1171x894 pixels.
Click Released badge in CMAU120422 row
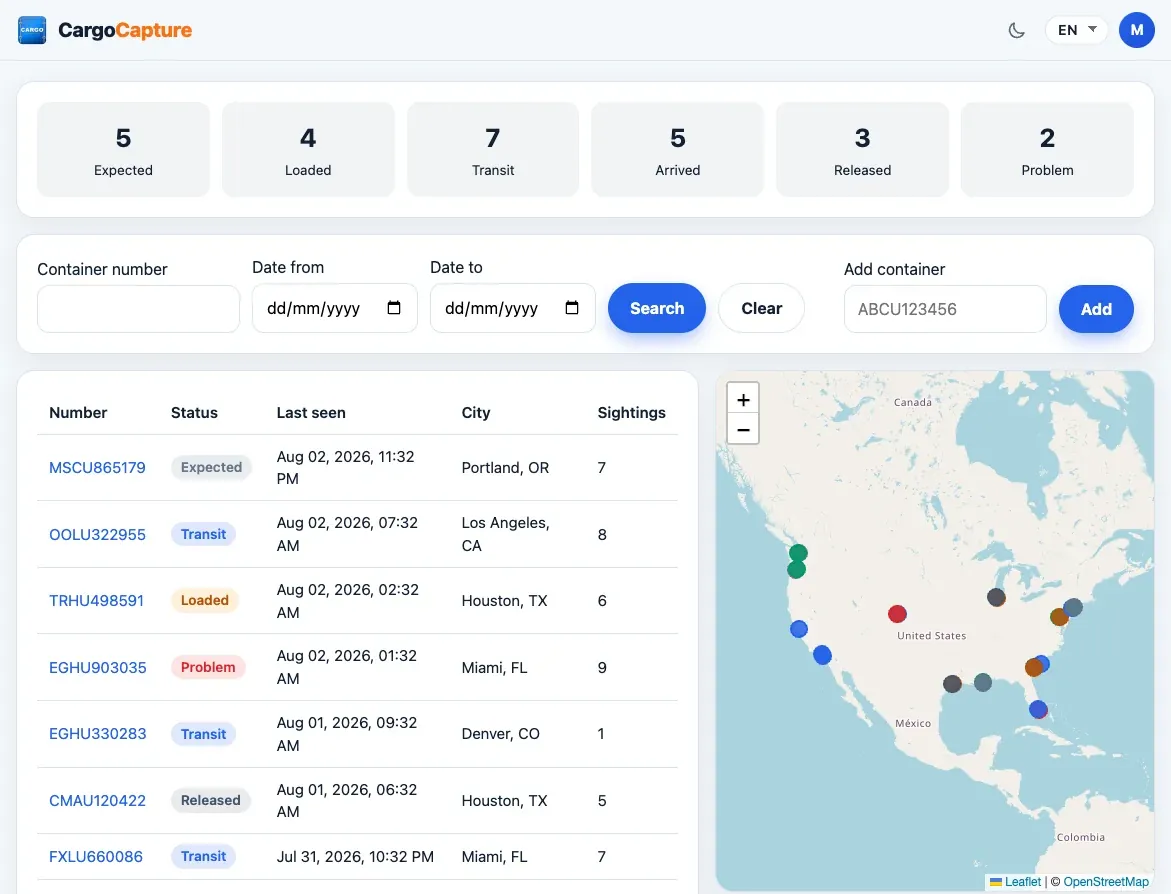click(x=211, y=800)
